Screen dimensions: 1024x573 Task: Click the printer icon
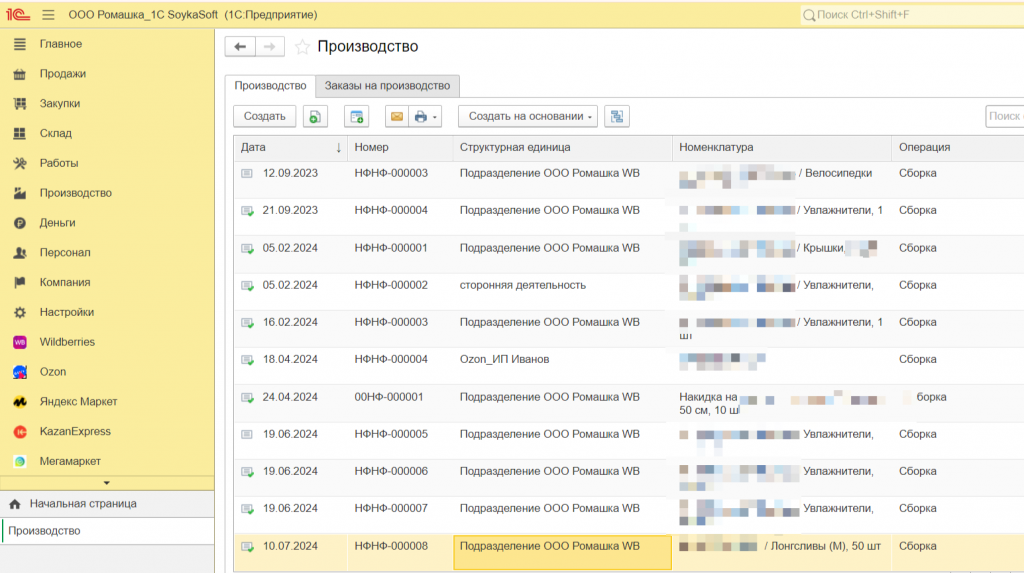click(421, 117)
